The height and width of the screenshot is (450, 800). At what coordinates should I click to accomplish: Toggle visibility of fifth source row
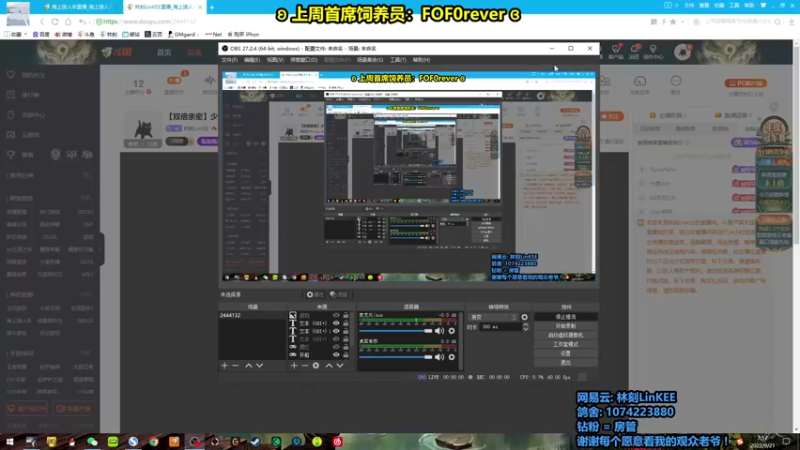336,346
